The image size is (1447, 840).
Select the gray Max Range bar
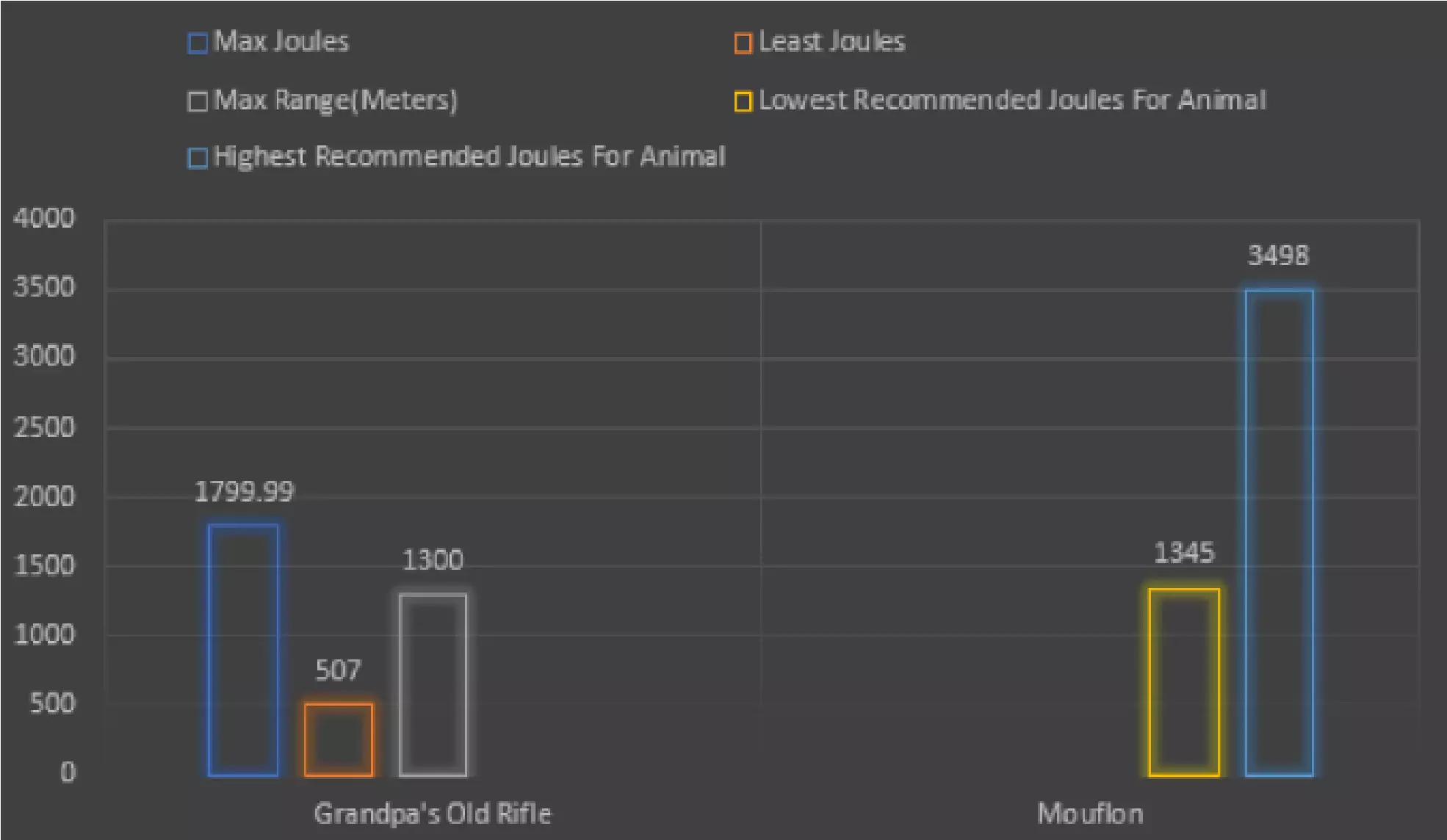point(433,684)
